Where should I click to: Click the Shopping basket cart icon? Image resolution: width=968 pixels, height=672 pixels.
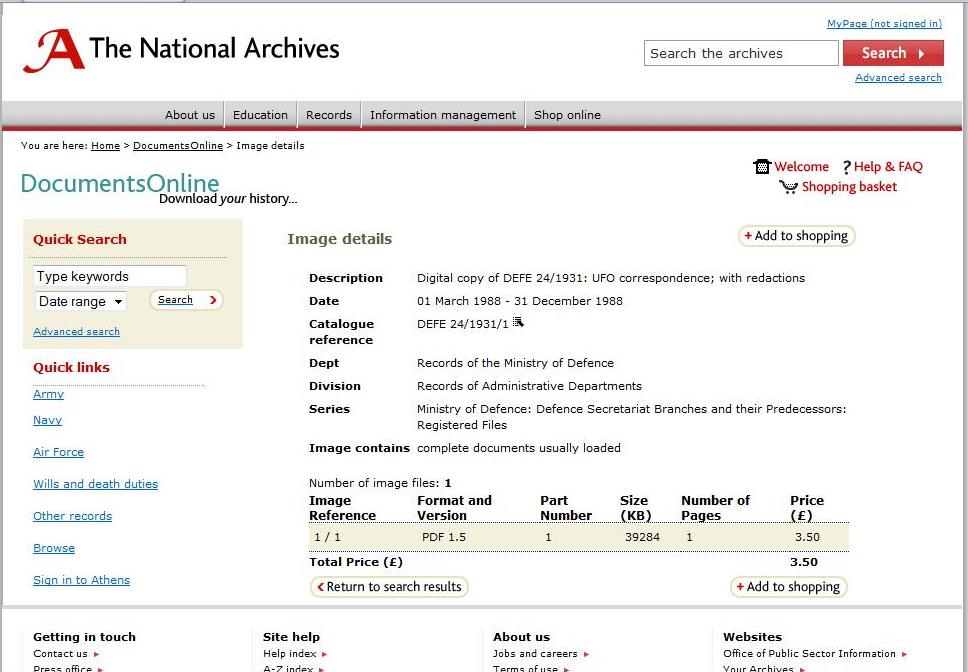click(x=788, y=187)
